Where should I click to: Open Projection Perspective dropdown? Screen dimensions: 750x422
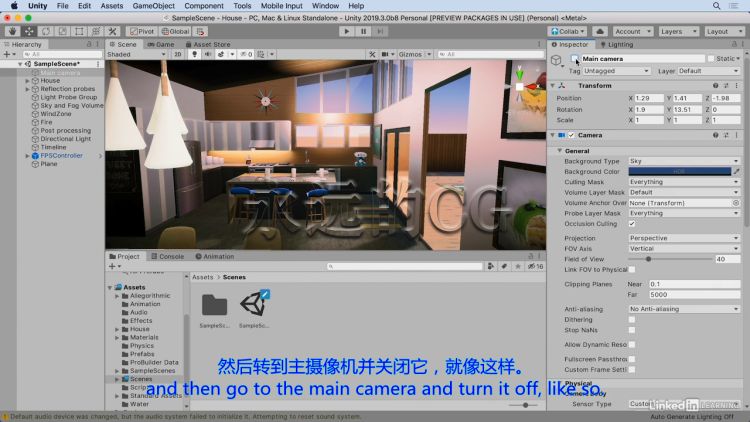coord(684,238)
